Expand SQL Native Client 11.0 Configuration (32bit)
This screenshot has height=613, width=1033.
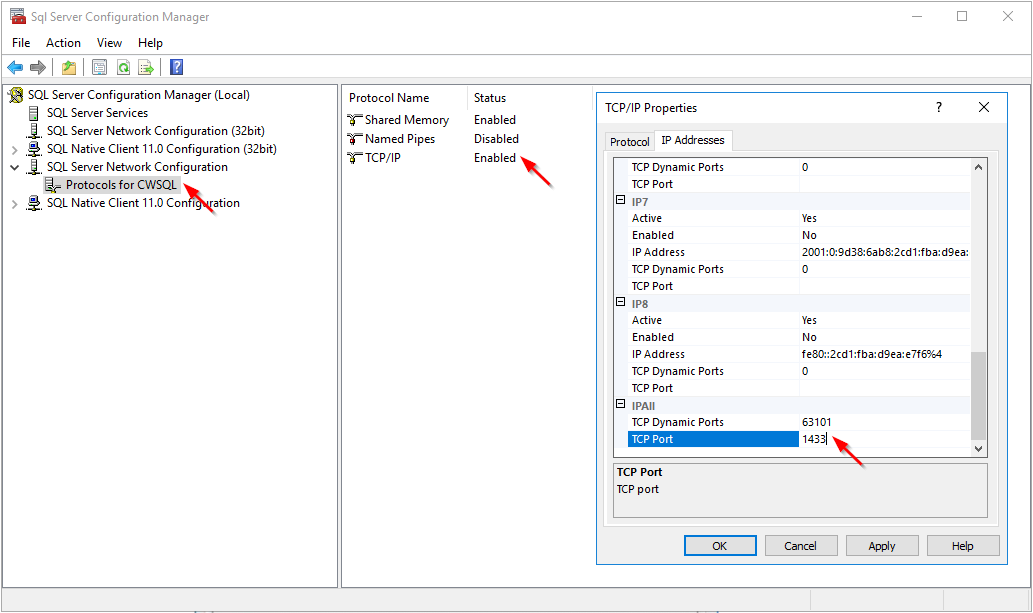click(x=15, y=149)
